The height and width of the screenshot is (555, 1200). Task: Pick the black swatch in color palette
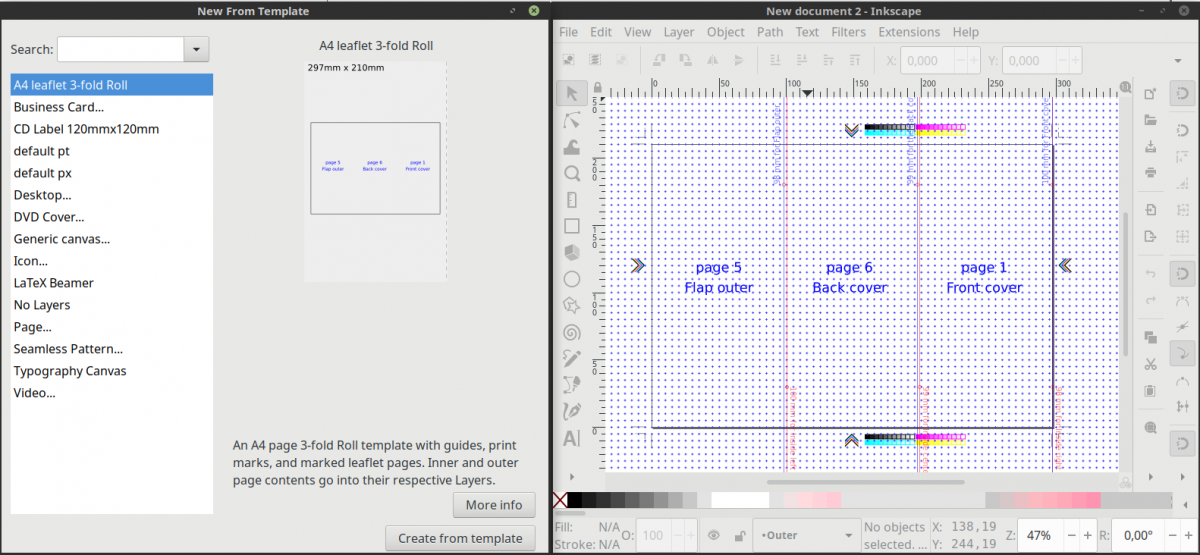coord(574,500)
